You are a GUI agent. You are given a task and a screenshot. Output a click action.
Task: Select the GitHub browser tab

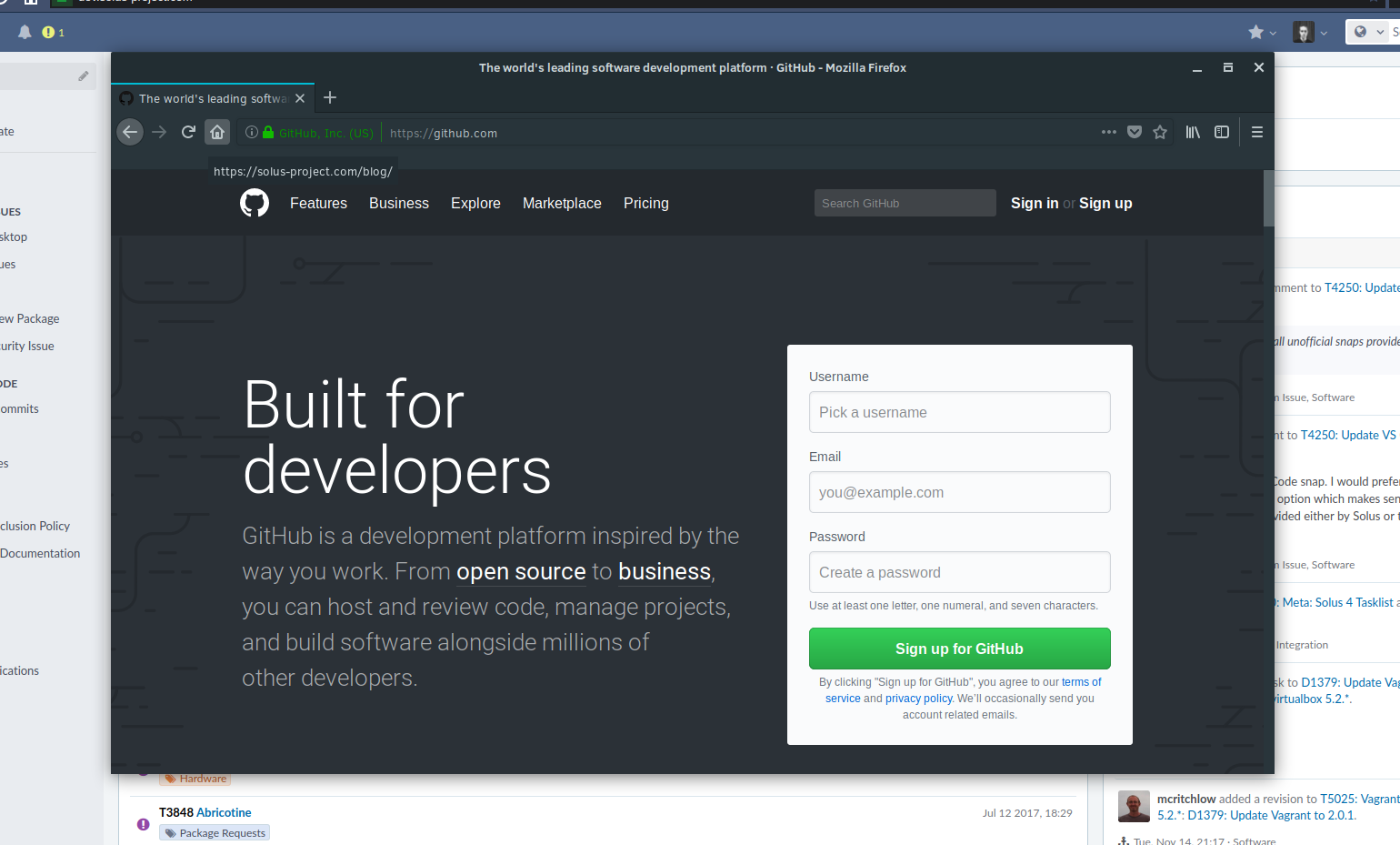click(213, 98)
